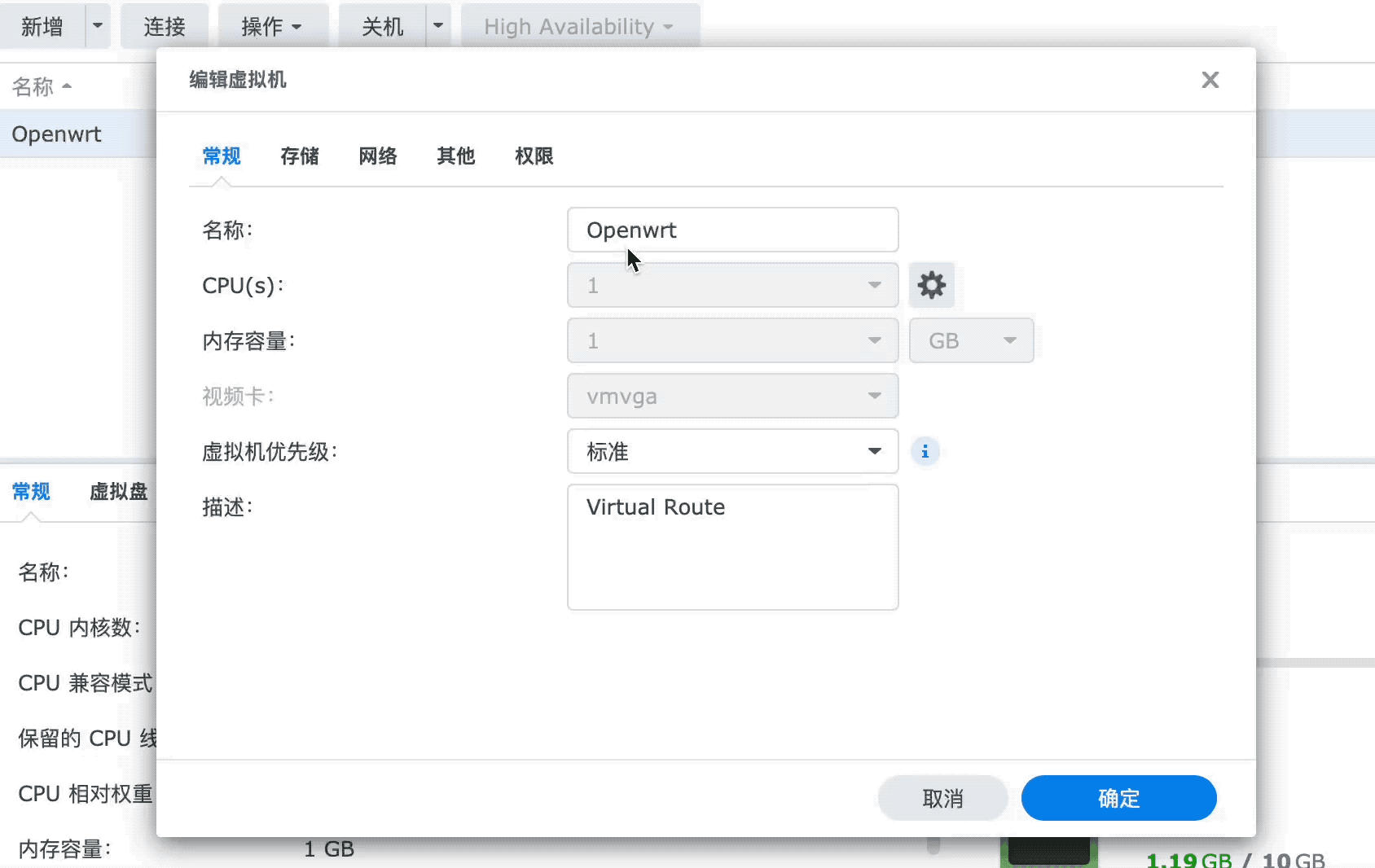The width and height of the screenshot is (1375, 868).
Task: Open CPU advanced settings gear icon
Action: point(931,285)
